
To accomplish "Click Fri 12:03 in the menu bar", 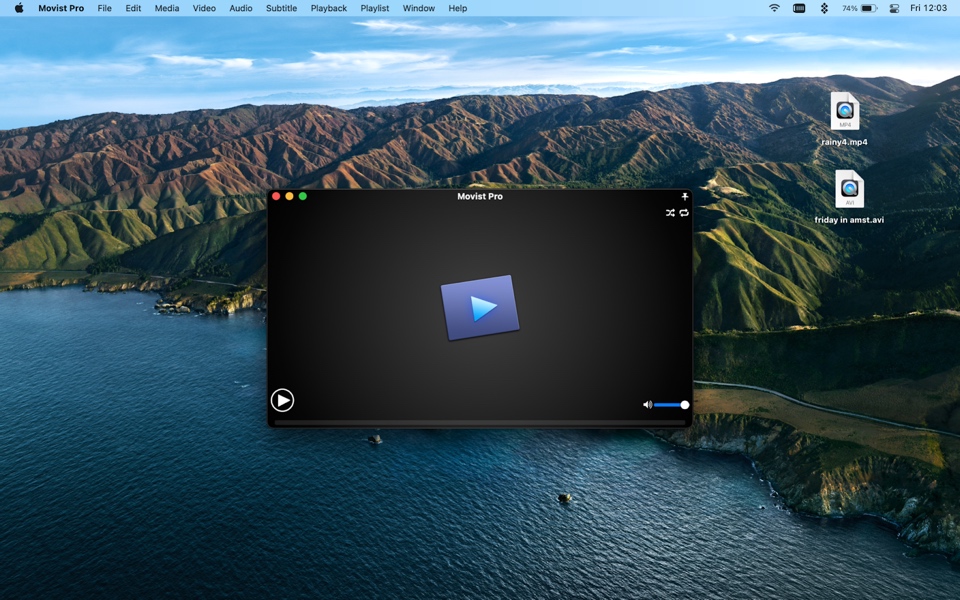I will click(927, 8).
